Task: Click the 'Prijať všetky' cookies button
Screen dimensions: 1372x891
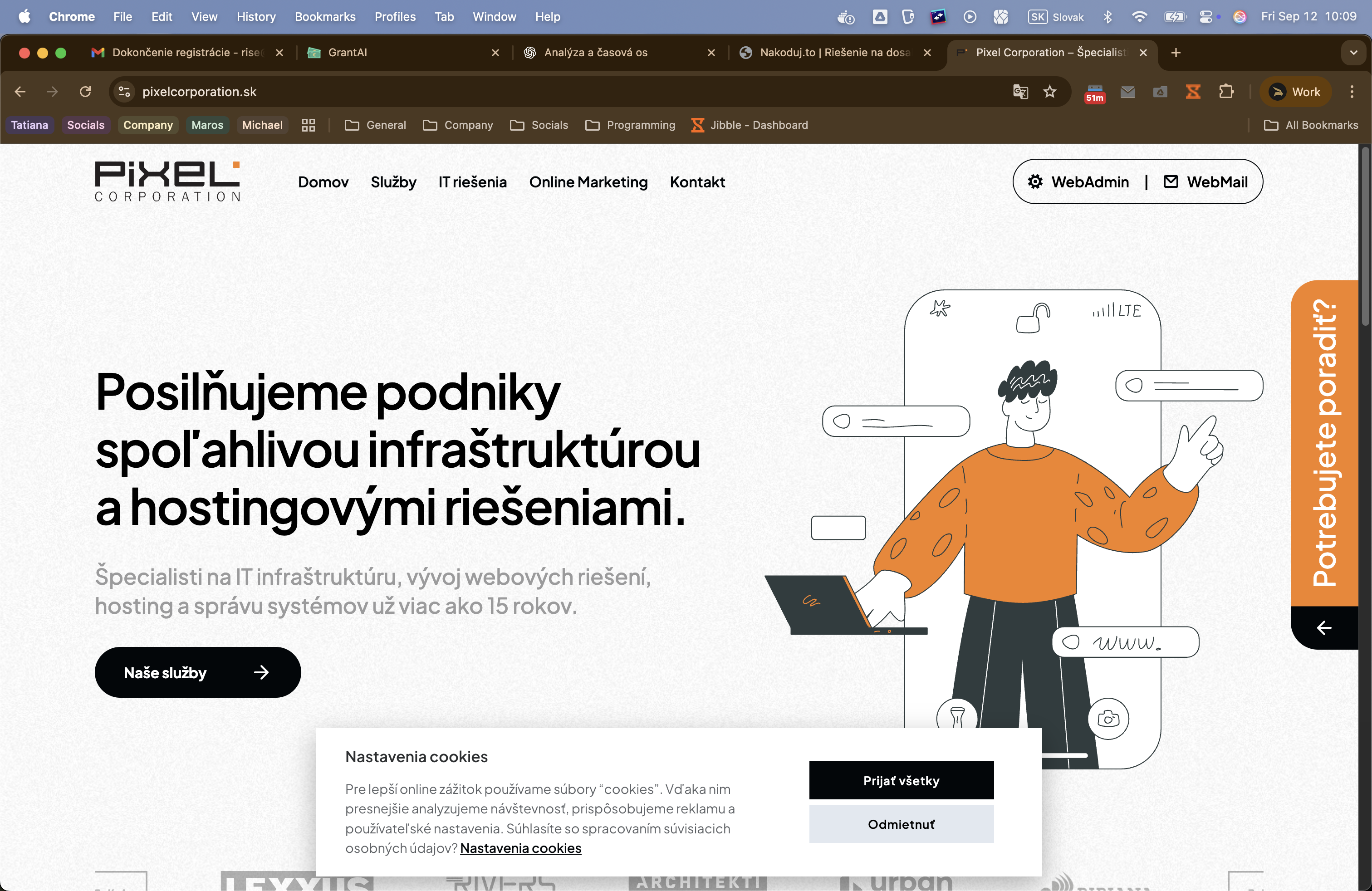Action: (901, 780)
